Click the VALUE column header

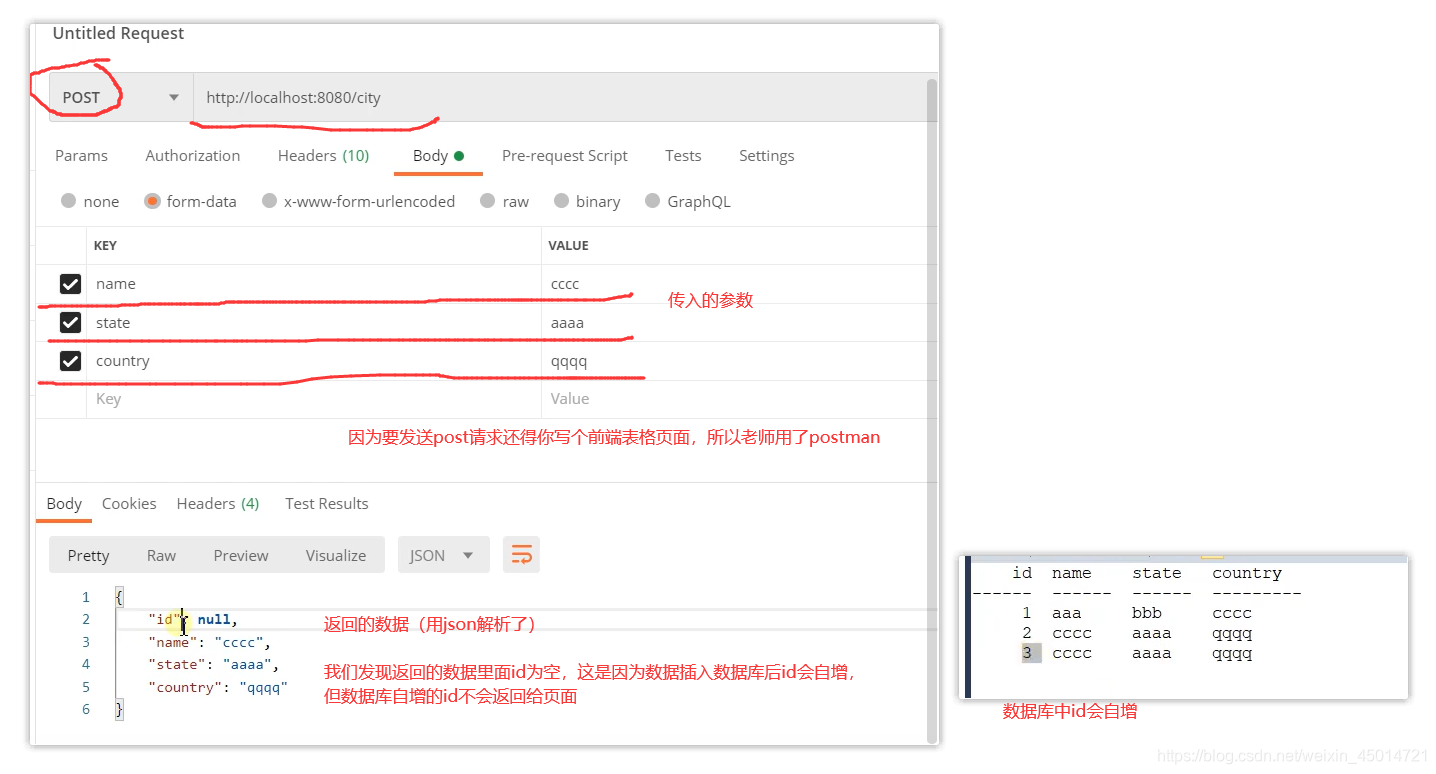(x=570, y=245)
